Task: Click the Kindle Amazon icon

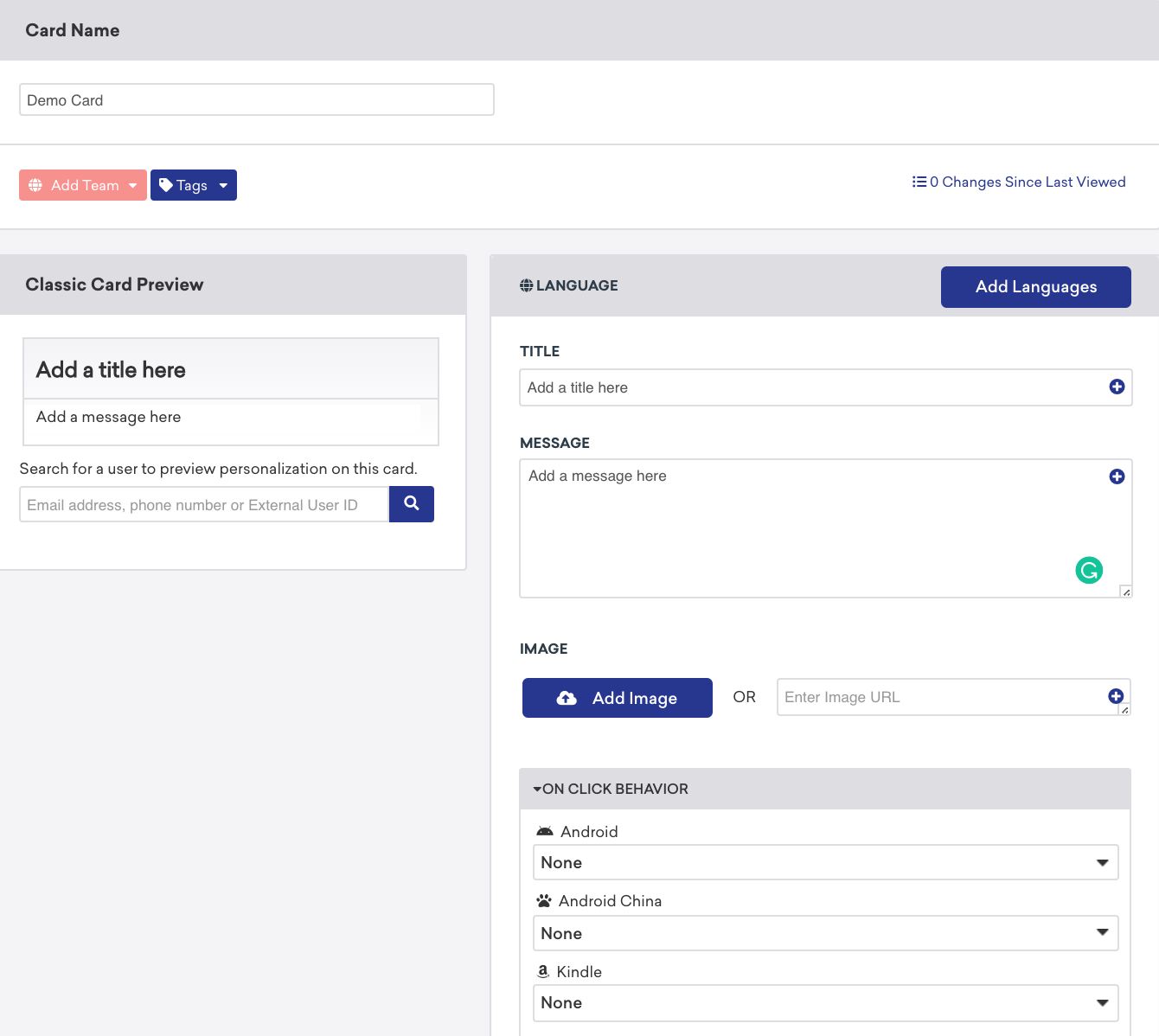Action: tap(543, 971)
